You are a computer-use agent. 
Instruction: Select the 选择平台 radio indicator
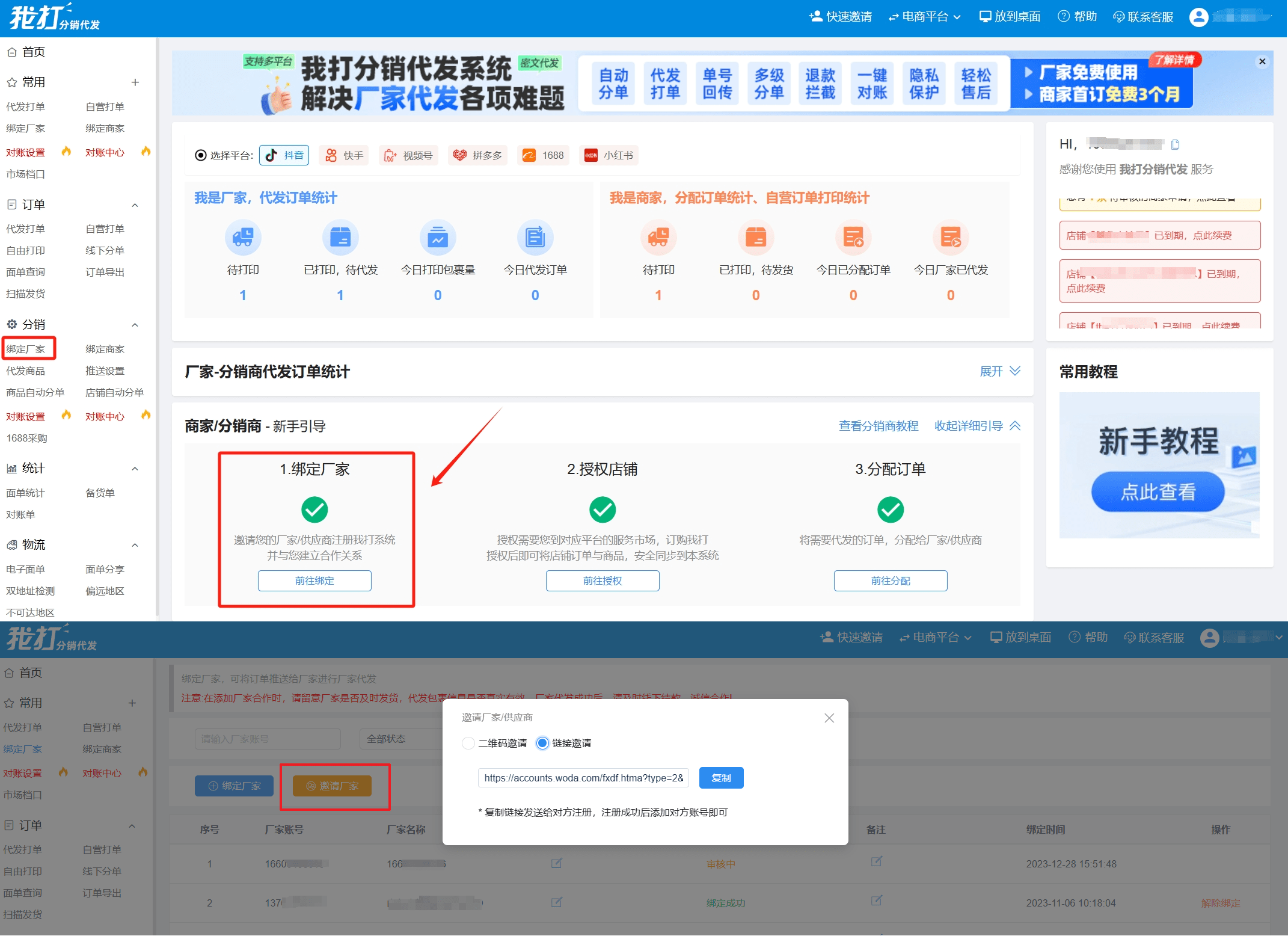201,155
